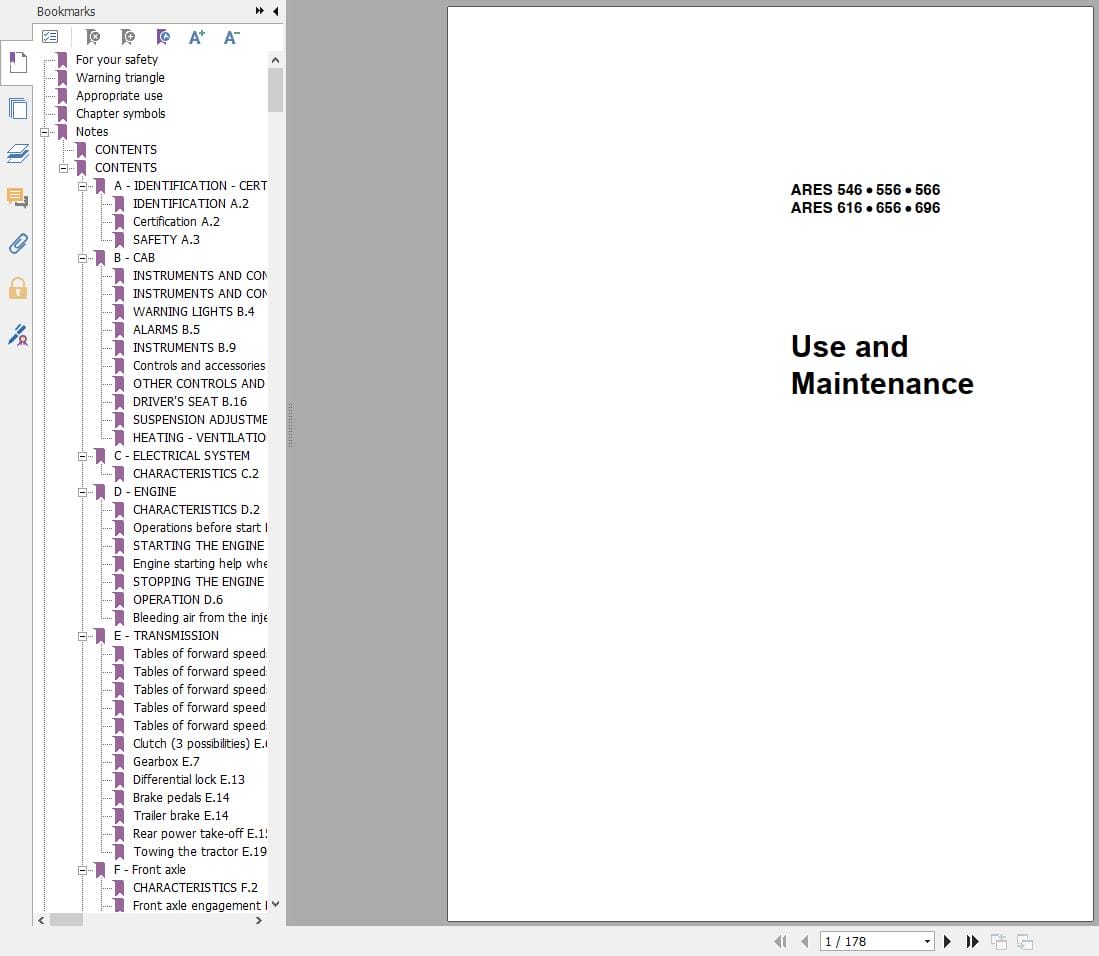1099x956 pixels.
Task: Click the delete bookmark icon
Action: click(93, 36)
